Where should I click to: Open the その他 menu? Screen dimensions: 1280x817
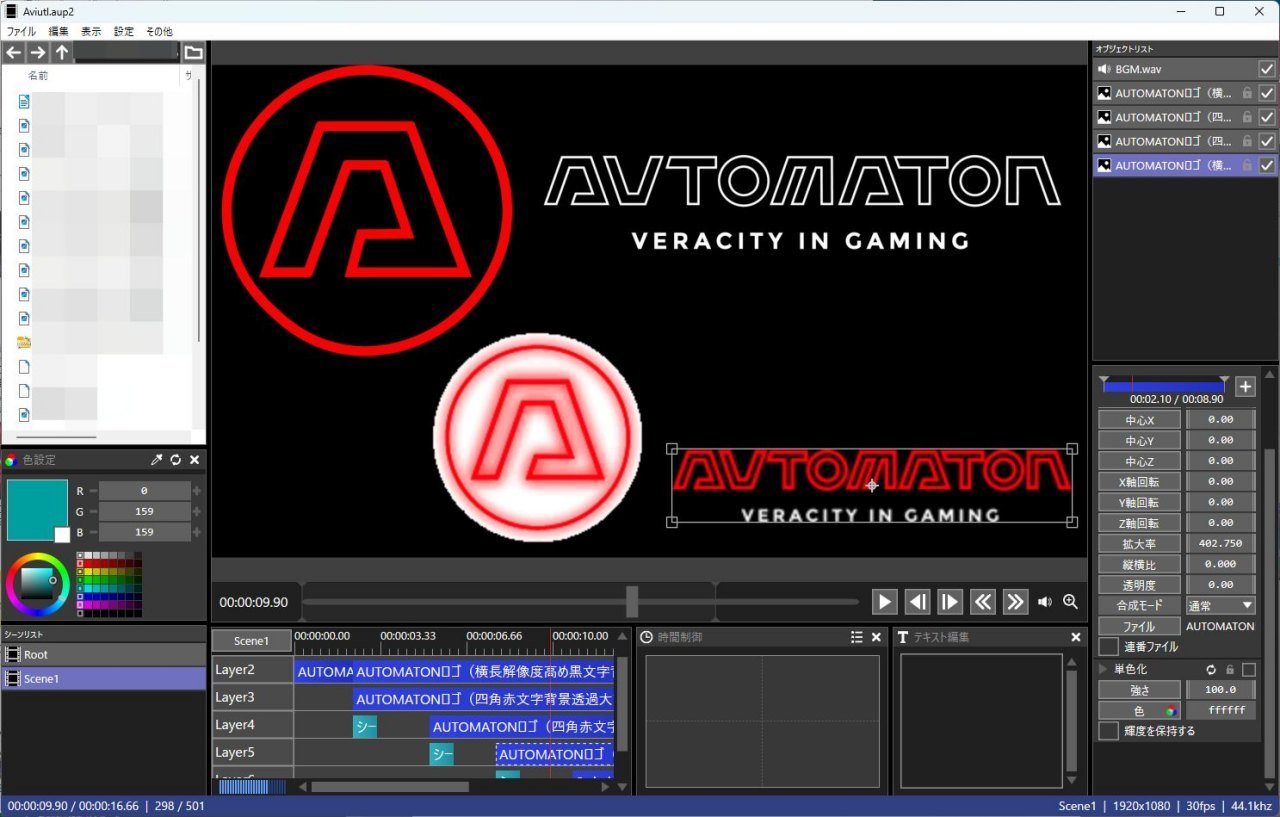[159, 32]
